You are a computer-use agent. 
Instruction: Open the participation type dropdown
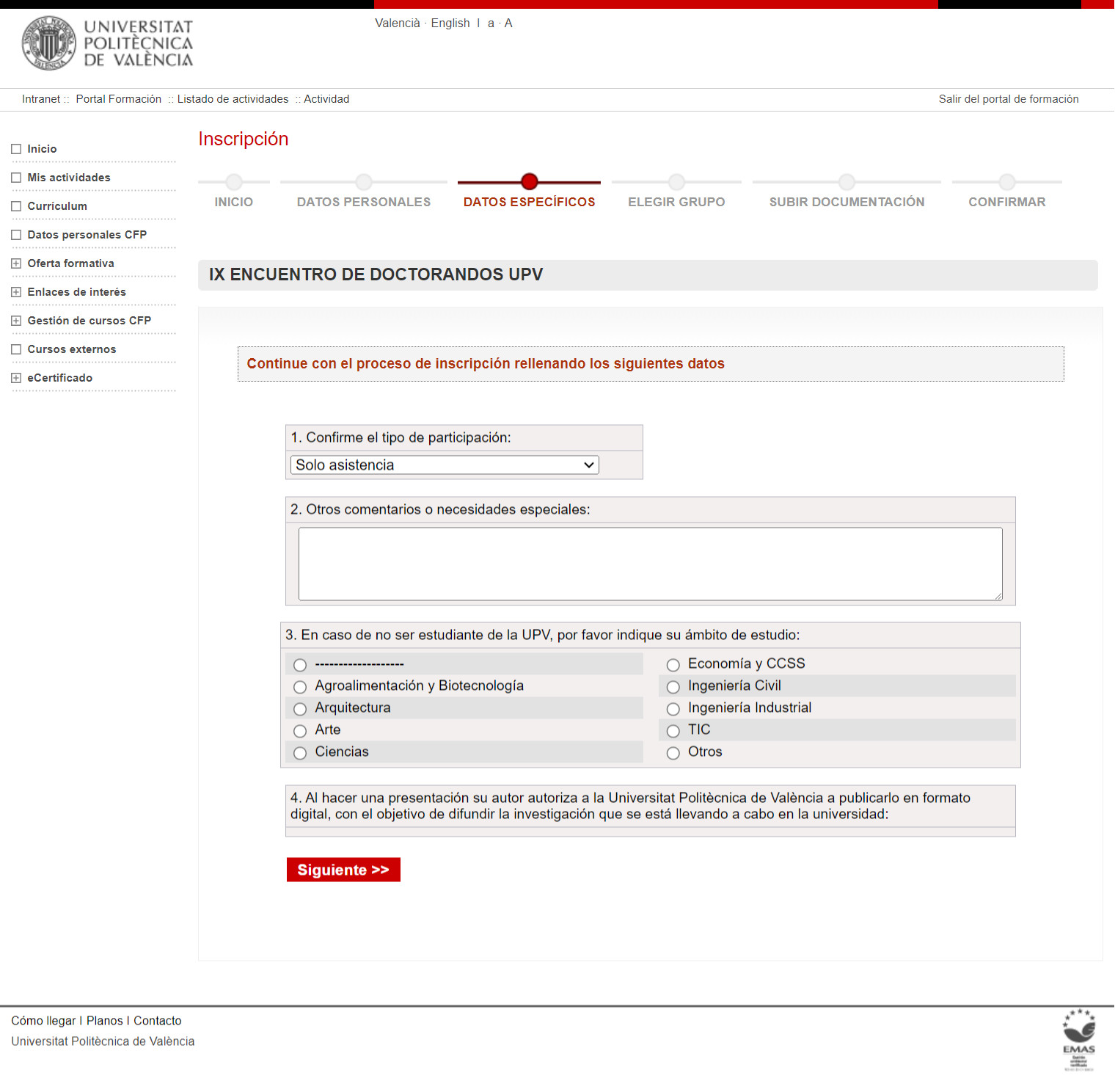445,465
